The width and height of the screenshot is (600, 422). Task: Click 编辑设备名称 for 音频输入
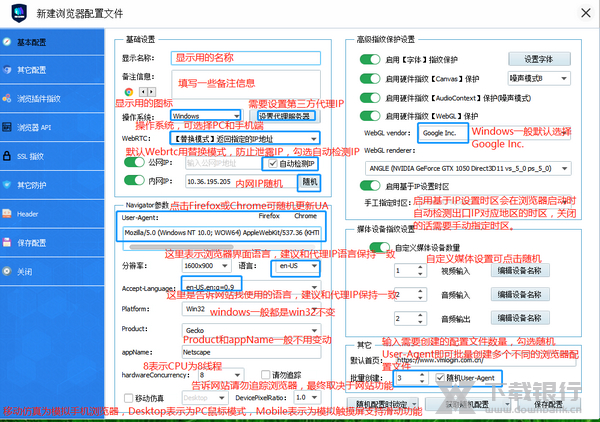pyautogui.click(x=520, y=294)
